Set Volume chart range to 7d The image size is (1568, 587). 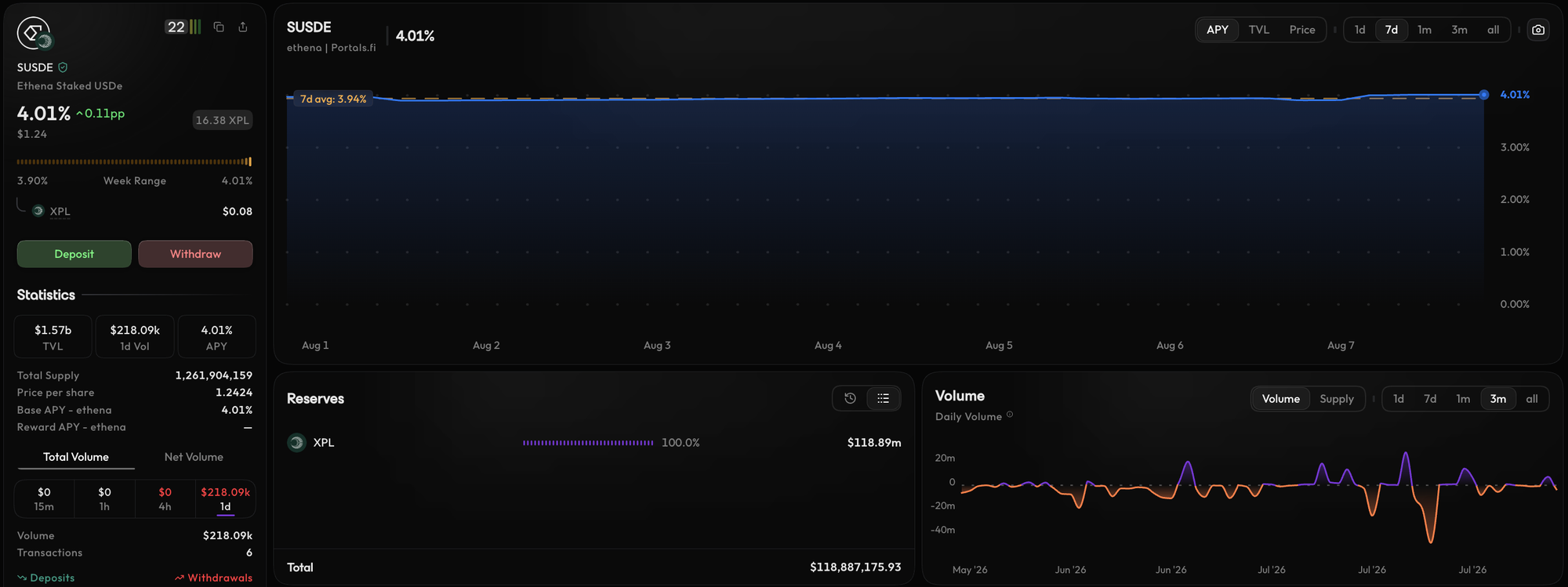coord(1430,399)
